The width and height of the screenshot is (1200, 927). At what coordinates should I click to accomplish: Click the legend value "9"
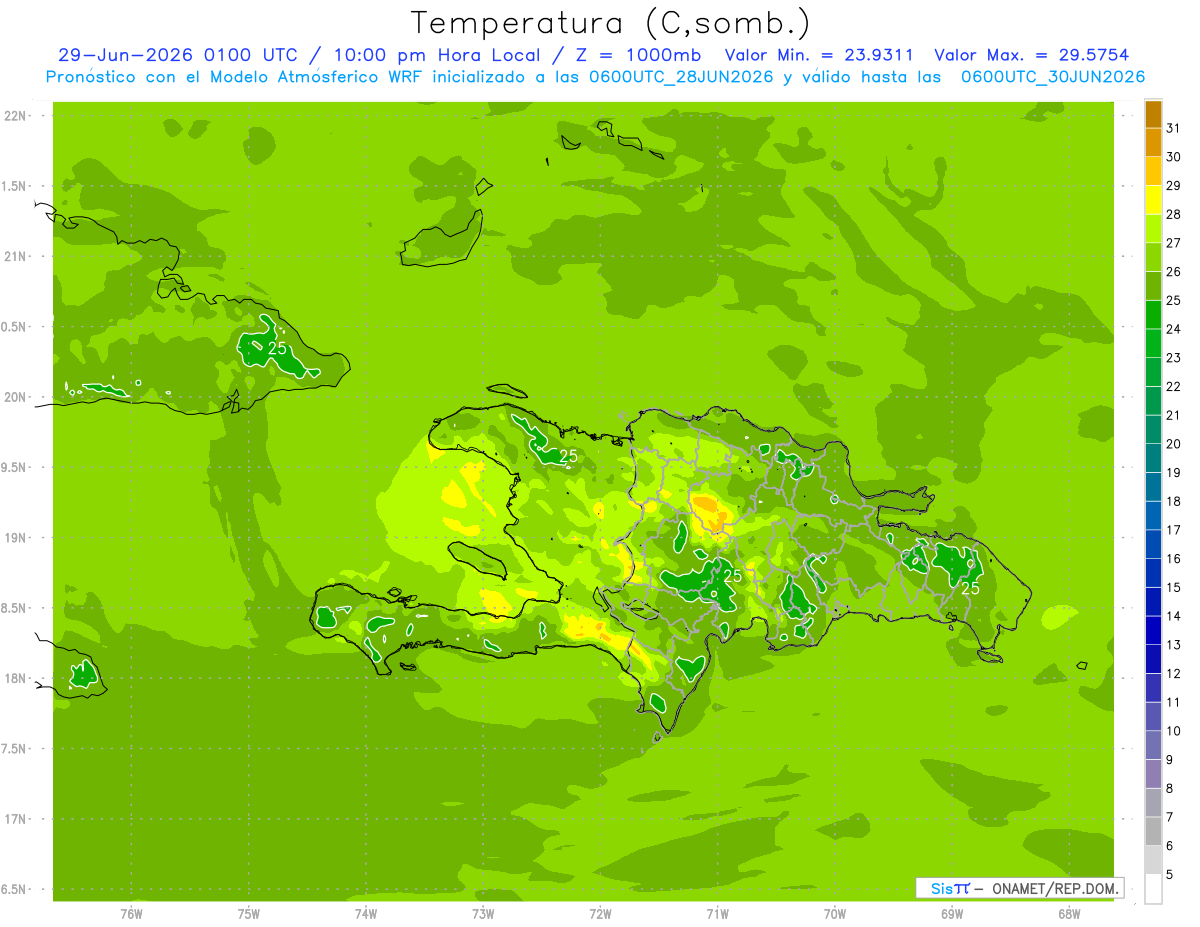pyautogui.click(x=1170, y=760)
